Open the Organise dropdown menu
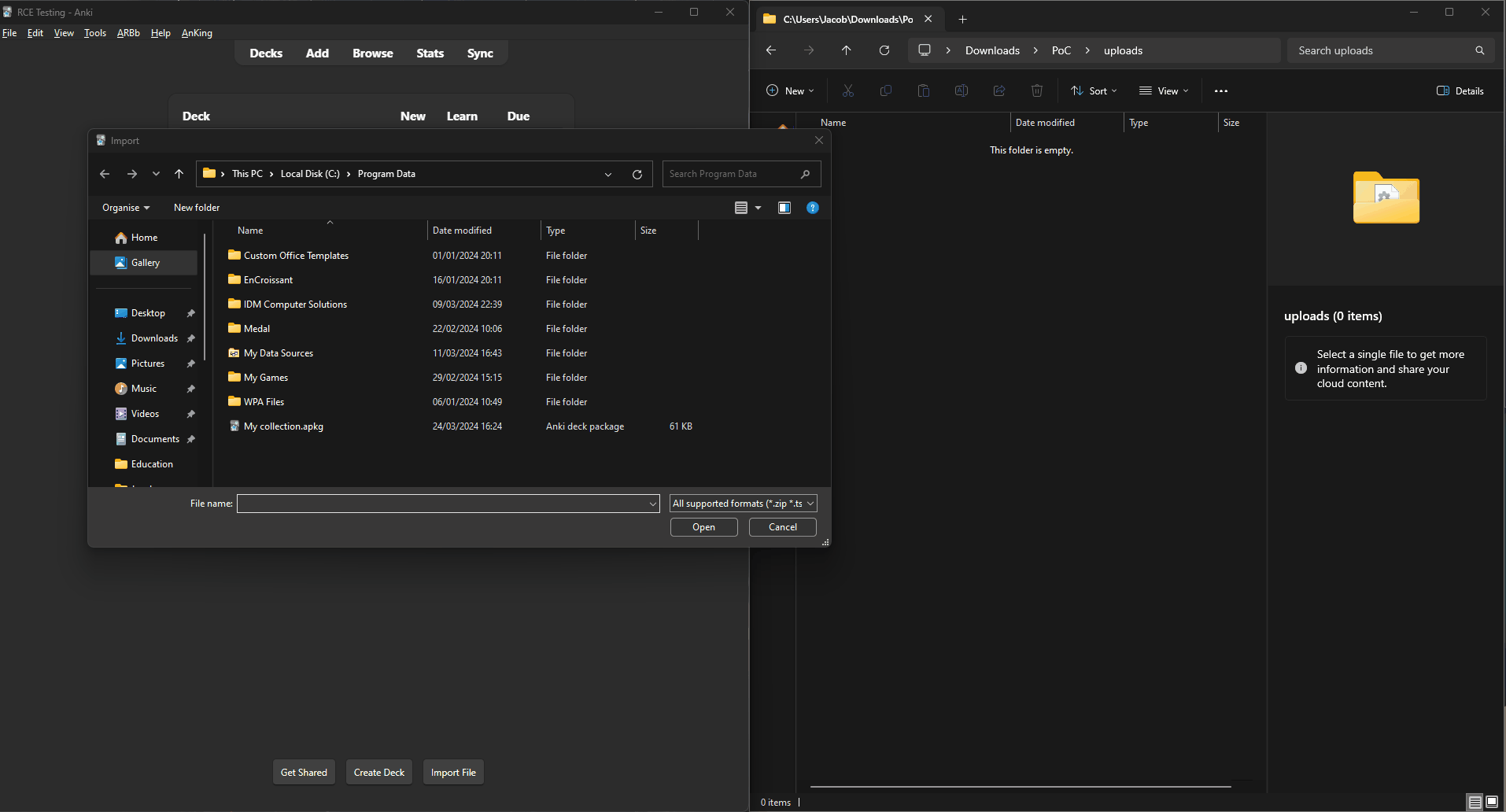Image resolution: width=1506 pixels, height=812 pixels. [x=126, y=208]
